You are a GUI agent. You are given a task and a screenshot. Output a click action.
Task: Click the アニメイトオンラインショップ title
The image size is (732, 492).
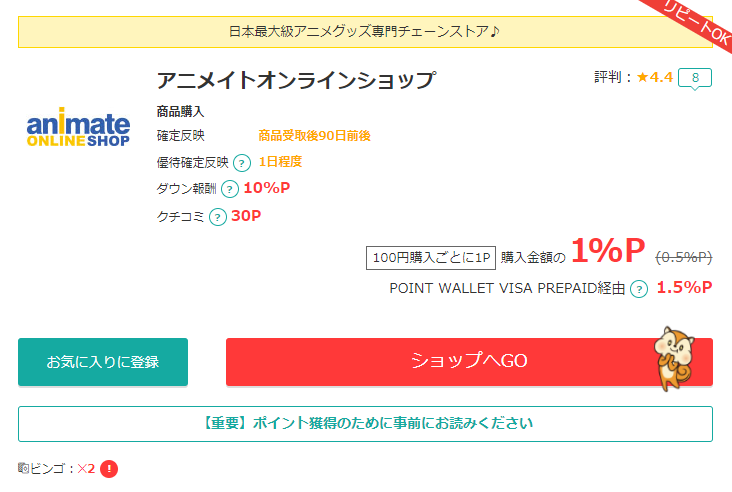[296, 80]
